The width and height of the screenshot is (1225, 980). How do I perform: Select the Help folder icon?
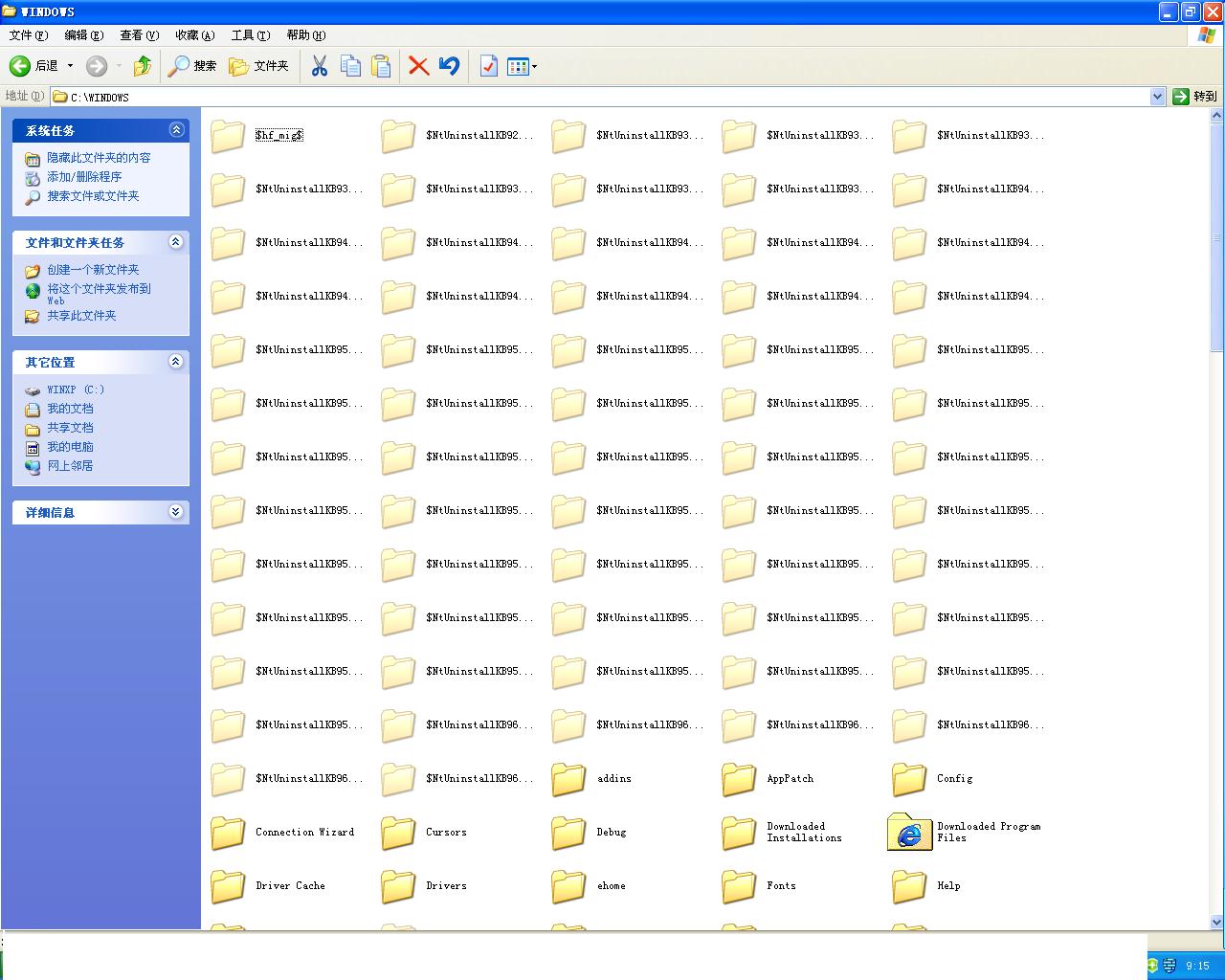click(x=909, y=886)
